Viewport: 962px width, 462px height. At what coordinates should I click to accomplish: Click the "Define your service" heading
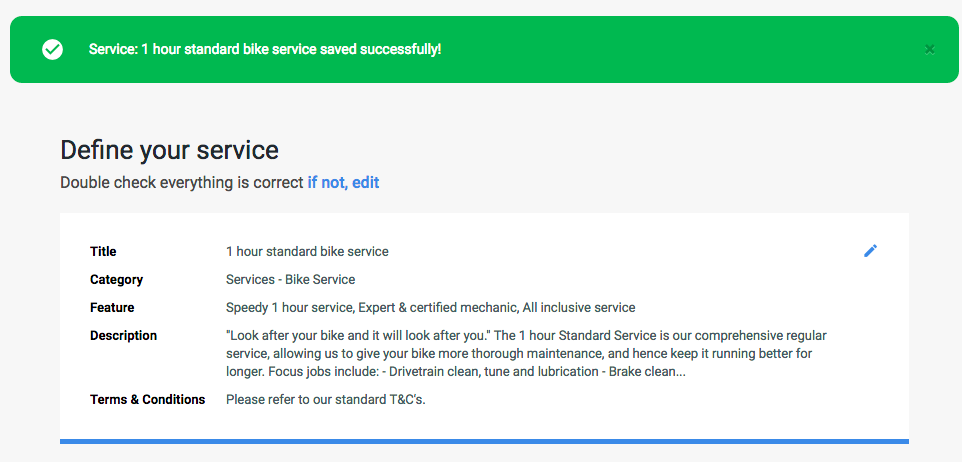click(x=169, y=150)
